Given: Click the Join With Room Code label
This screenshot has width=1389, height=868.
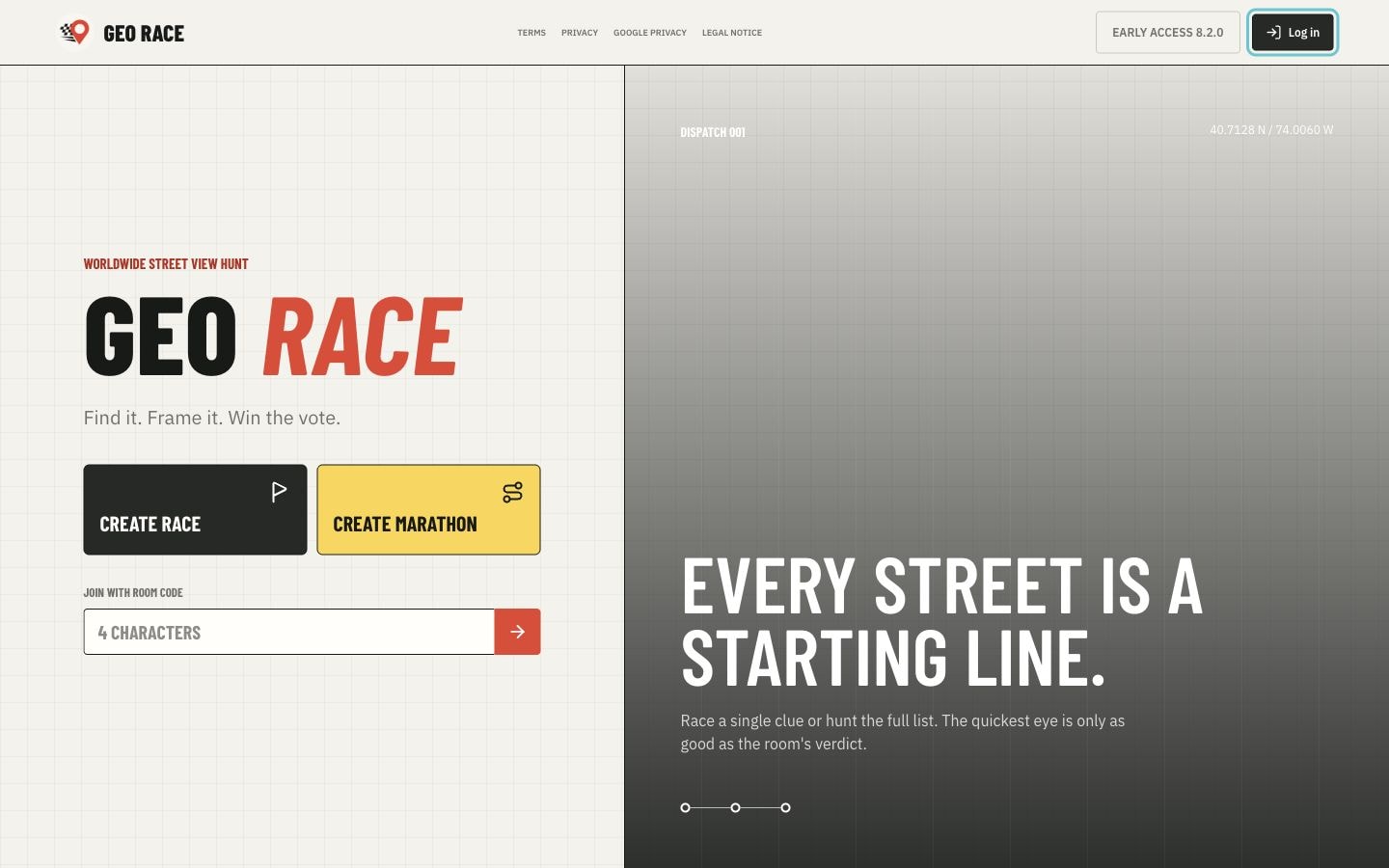Looking at the screenshot, I should click(133, 593).
